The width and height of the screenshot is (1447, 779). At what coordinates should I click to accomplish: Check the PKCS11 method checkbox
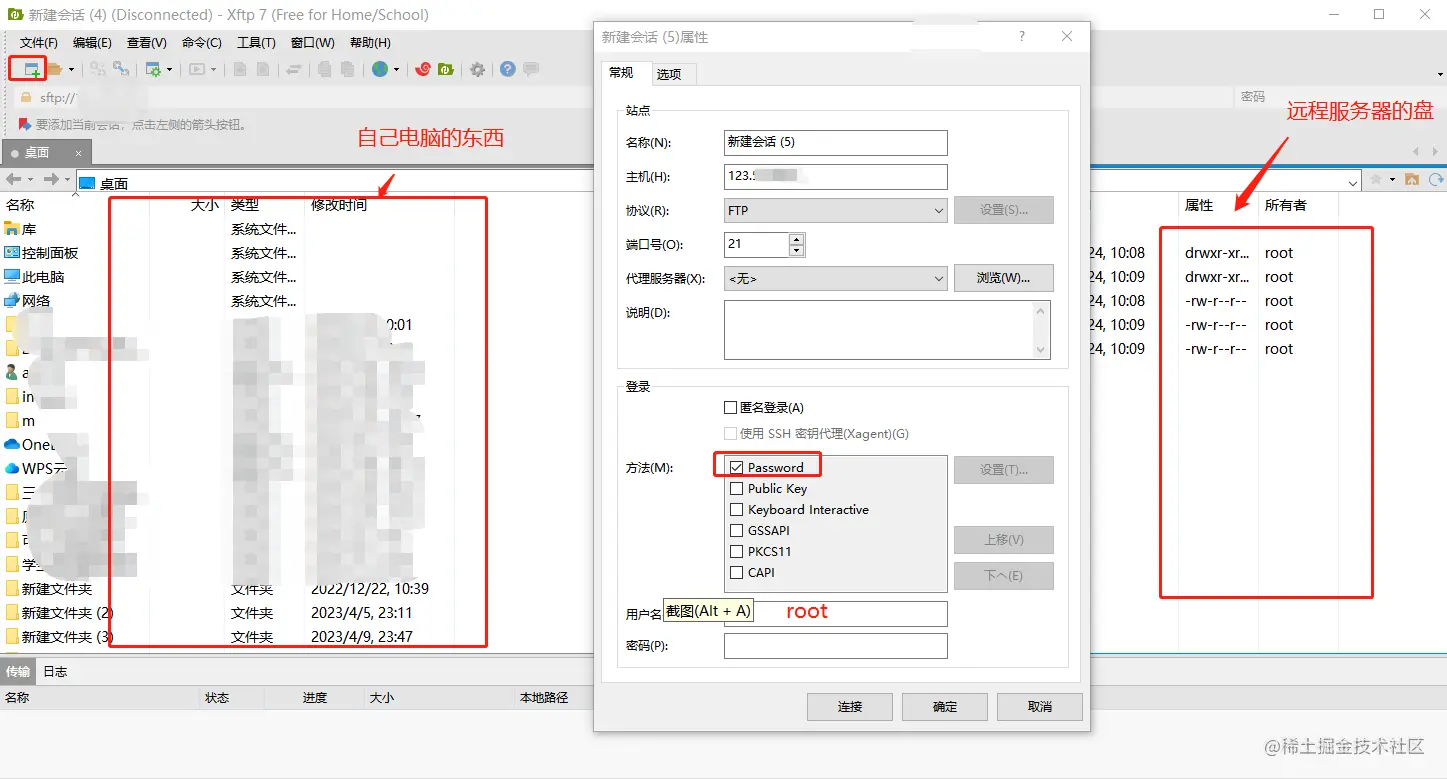coord(737,552)
